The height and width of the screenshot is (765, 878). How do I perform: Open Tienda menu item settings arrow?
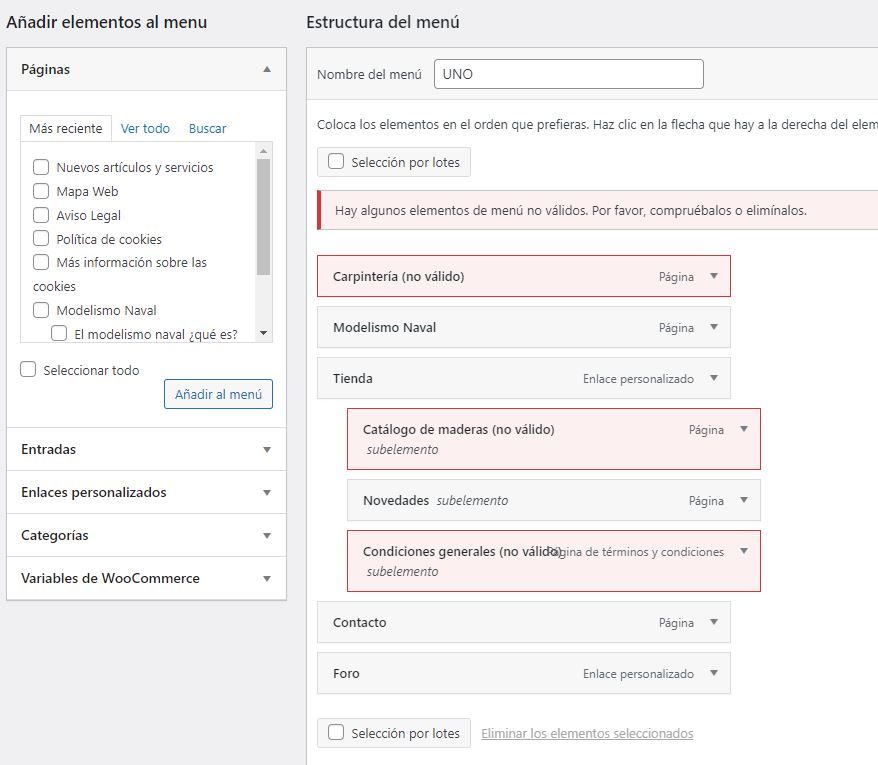[x=714, y=378]
